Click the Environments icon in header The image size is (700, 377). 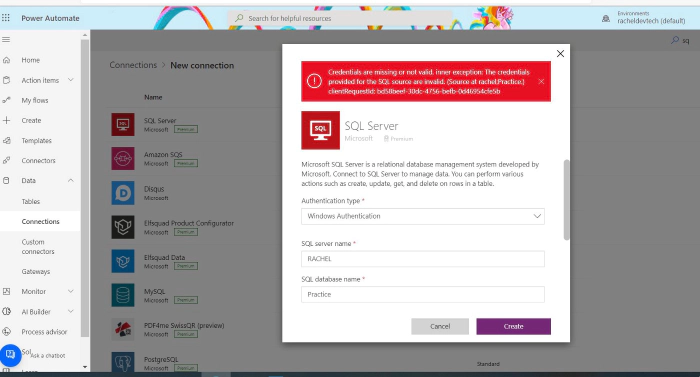pyautogui.click(x=606, y=18)
